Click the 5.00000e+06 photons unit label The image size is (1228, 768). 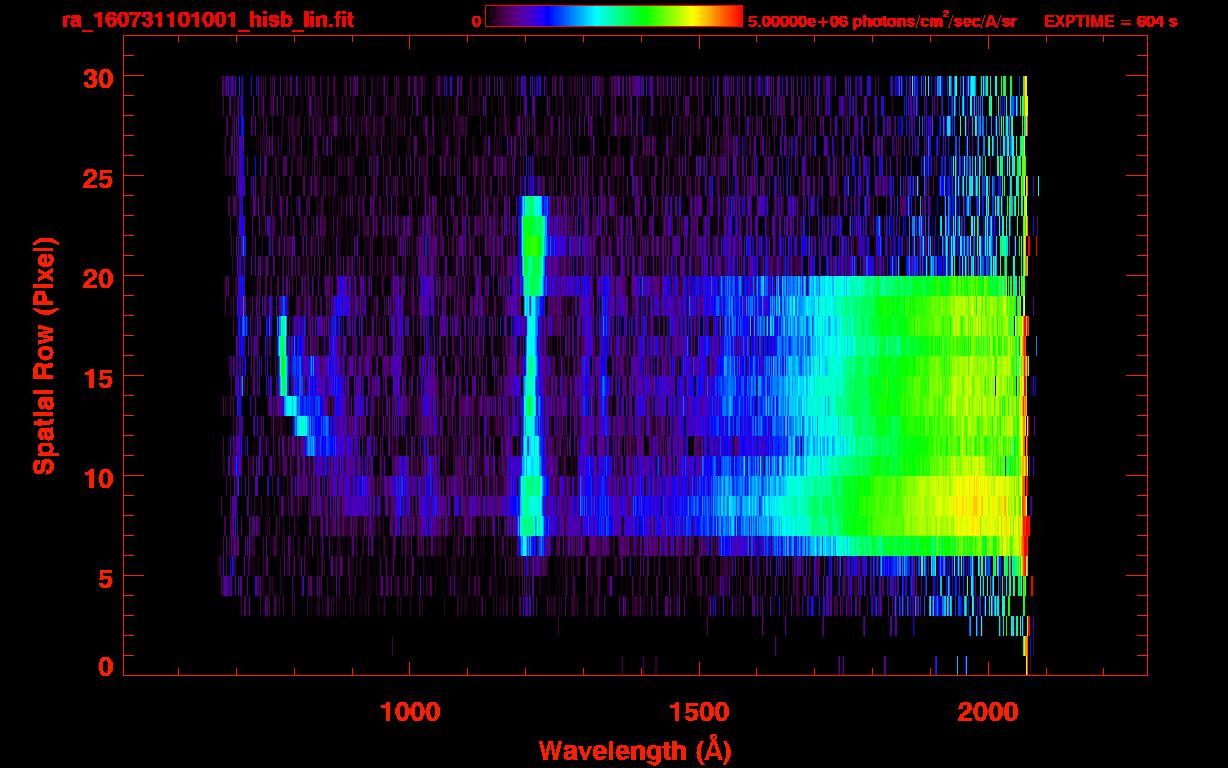[x=882, y=21]
